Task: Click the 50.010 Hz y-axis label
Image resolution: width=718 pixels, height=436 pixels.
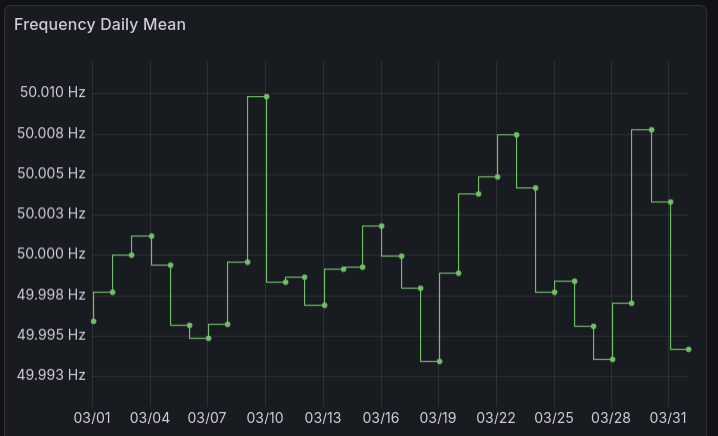Action: tap(53, 93)
